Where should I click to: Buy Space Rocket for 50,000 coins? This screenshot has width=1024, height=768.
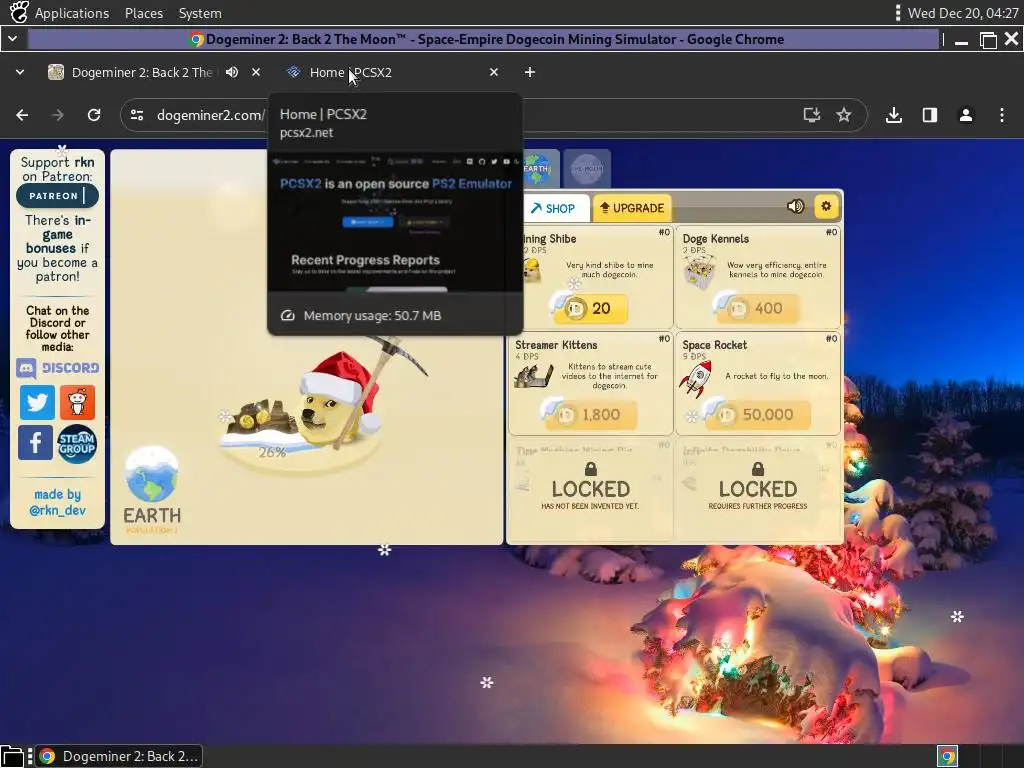pyautogui.click(x=758, y=415)
